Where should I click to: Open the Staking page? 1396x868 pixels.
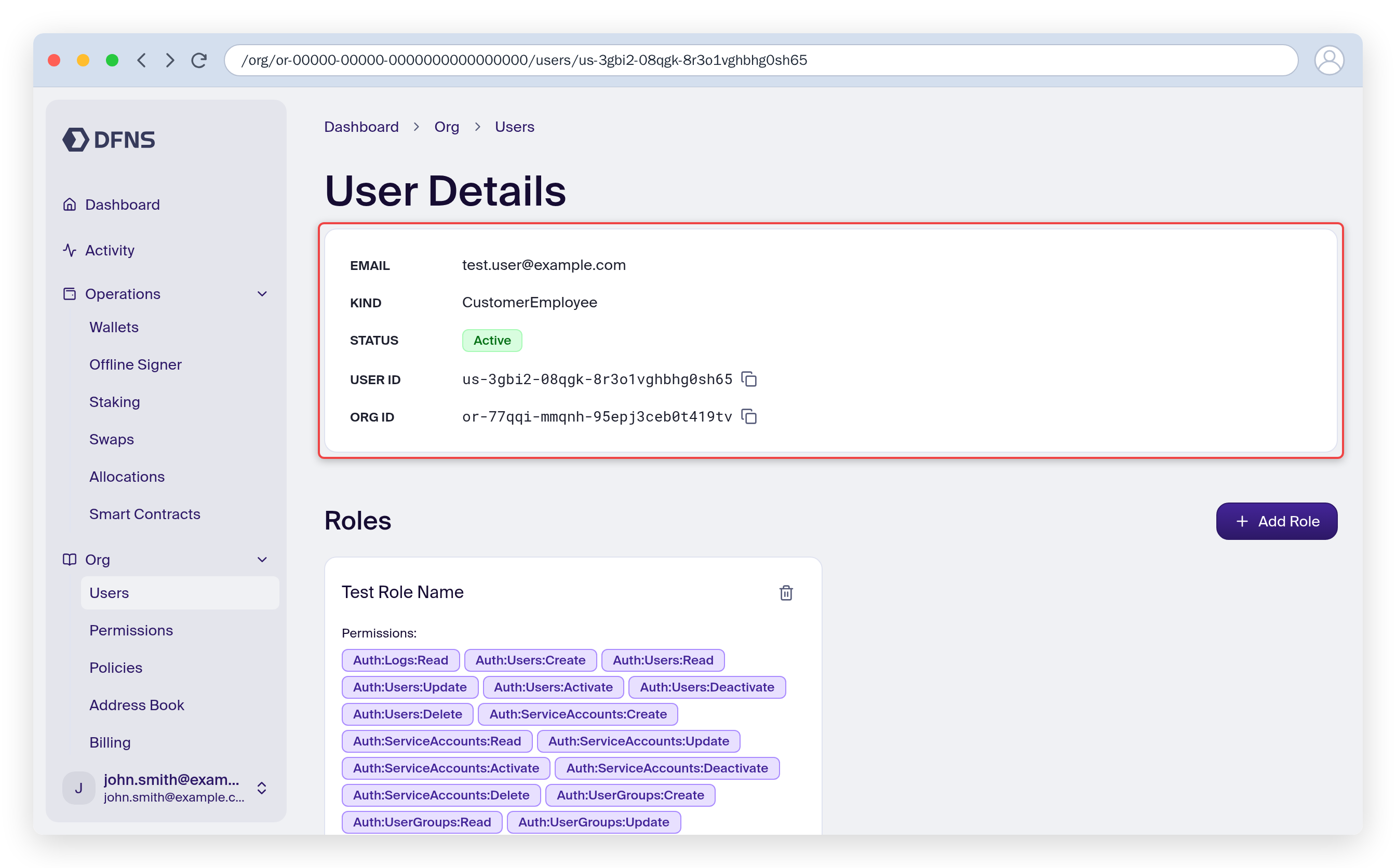click(114, 402)
